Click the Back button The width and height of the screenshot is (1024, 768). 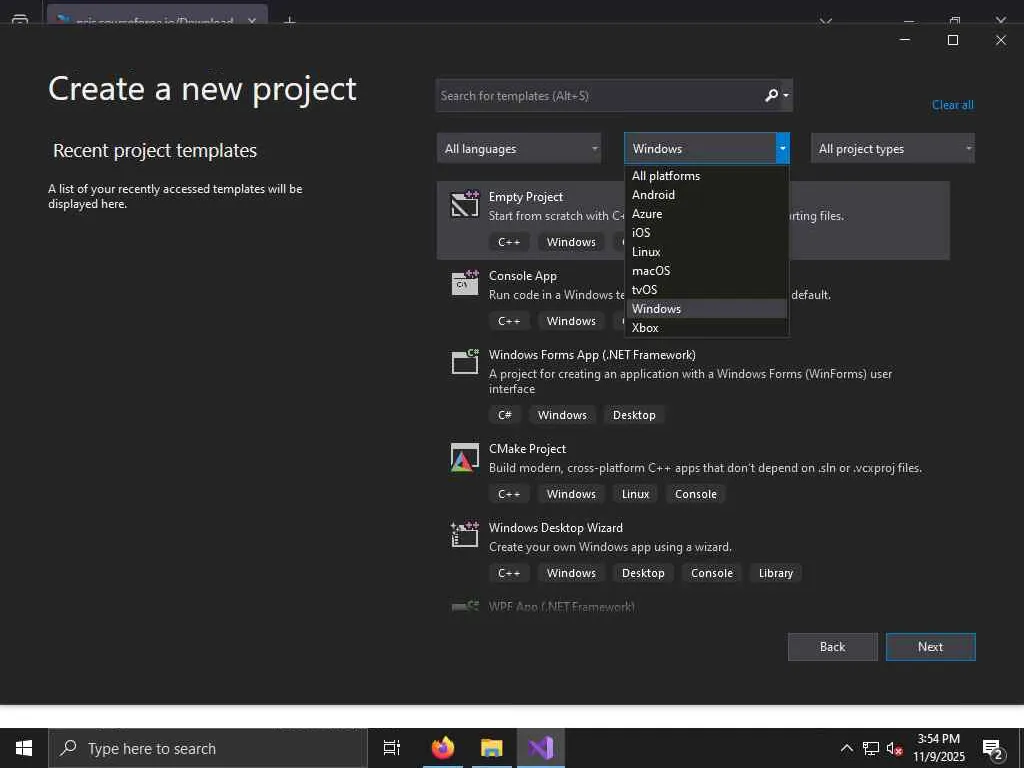click(833, 647)
